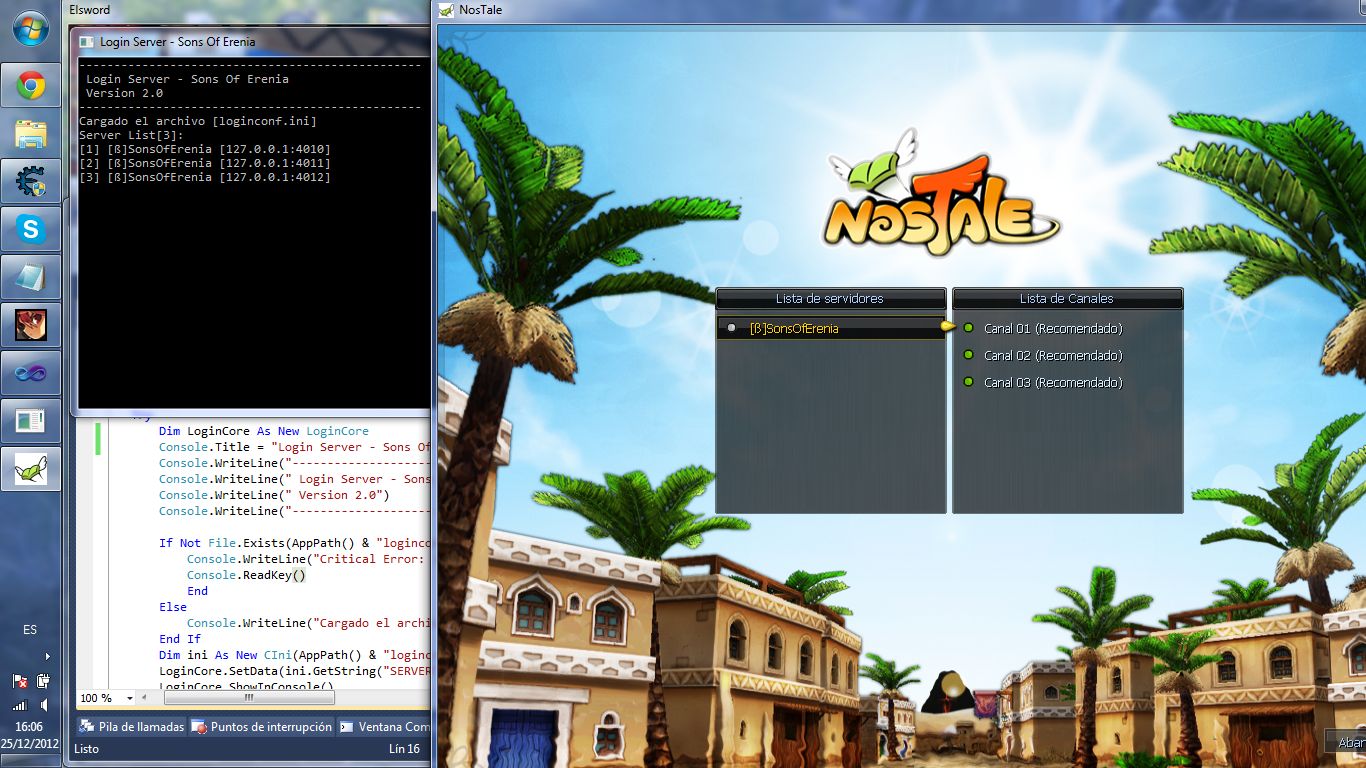
Task: Click code line 'LoginCore.SetData(ini.GetString'
Action: point(294,671)
